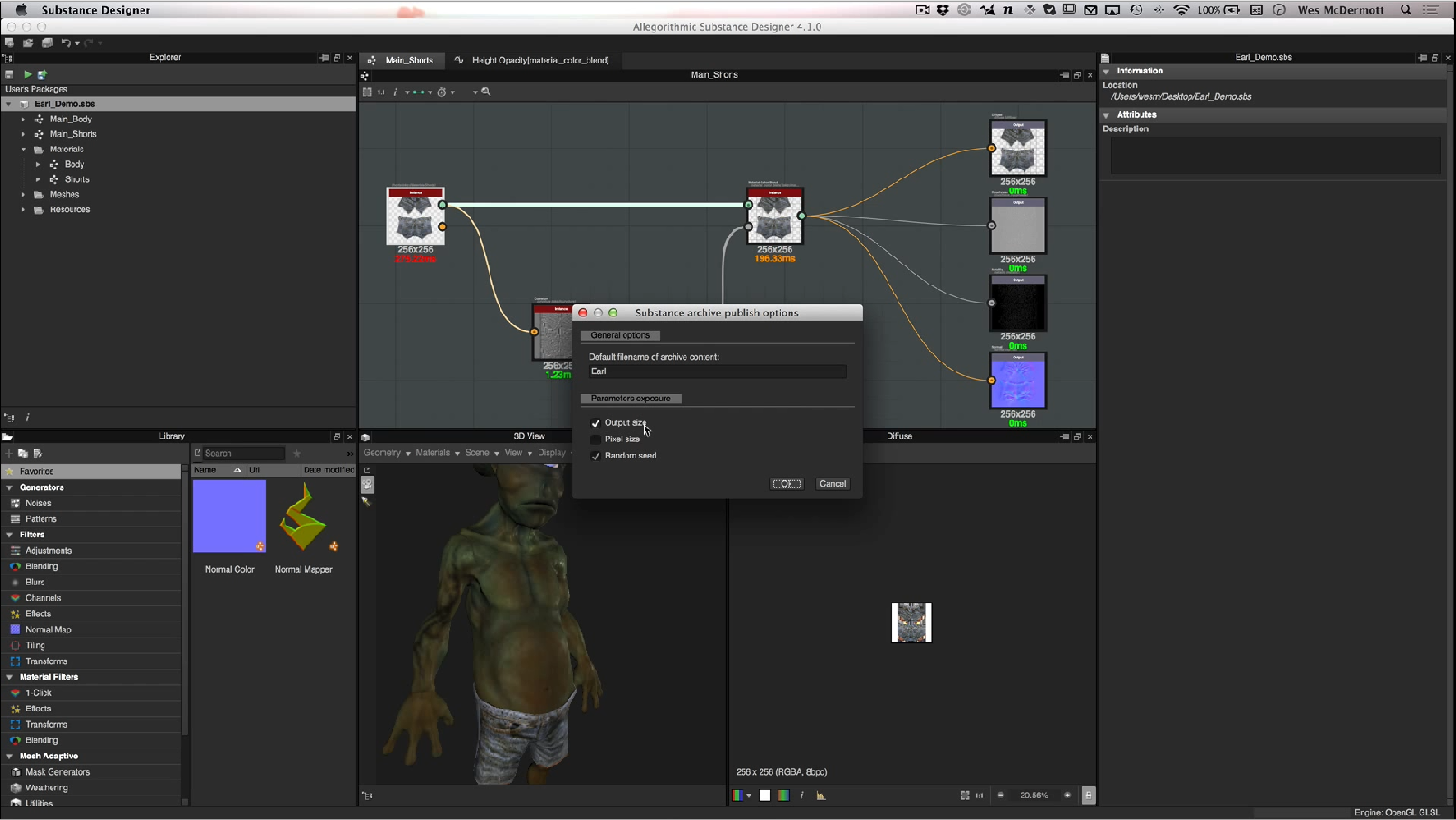Switch to the Height Opacity tab
Viewport: 1456px width, 820px height.
click(x=539, y=61)
